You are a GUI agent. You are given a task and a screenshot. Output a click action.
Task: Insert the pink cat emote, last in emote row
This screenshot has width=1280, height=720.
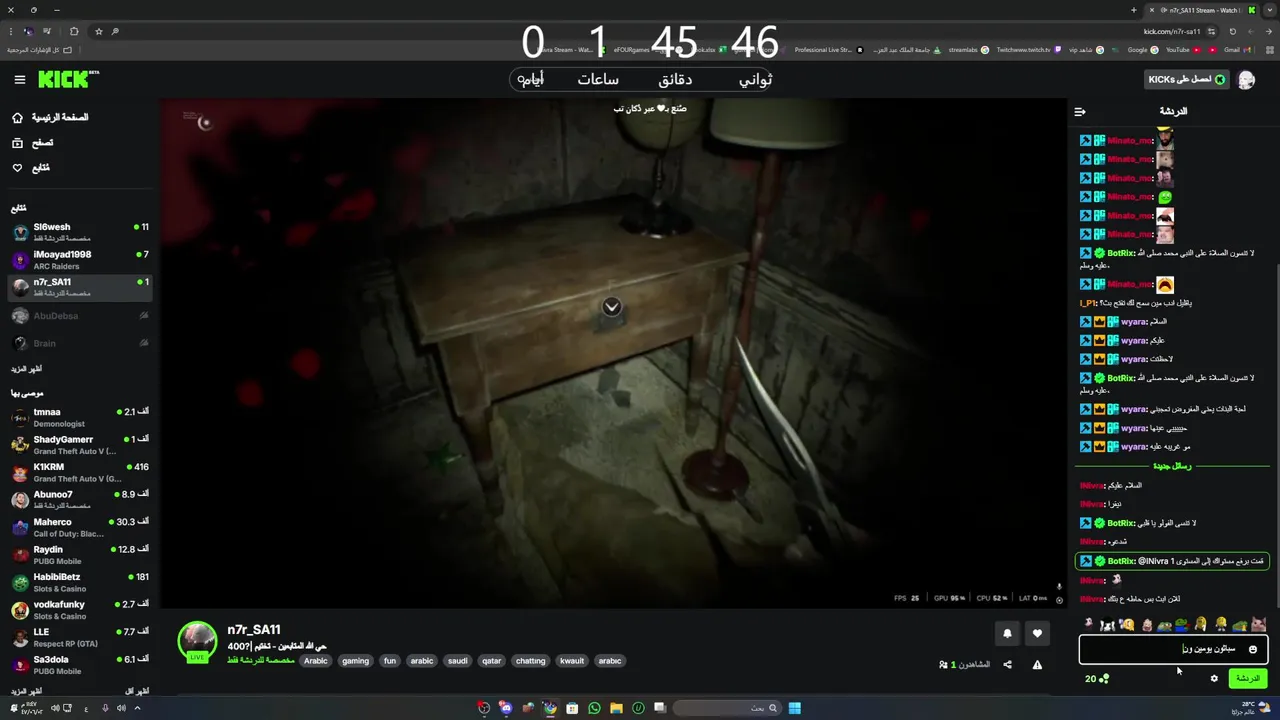pos(1258,625)
